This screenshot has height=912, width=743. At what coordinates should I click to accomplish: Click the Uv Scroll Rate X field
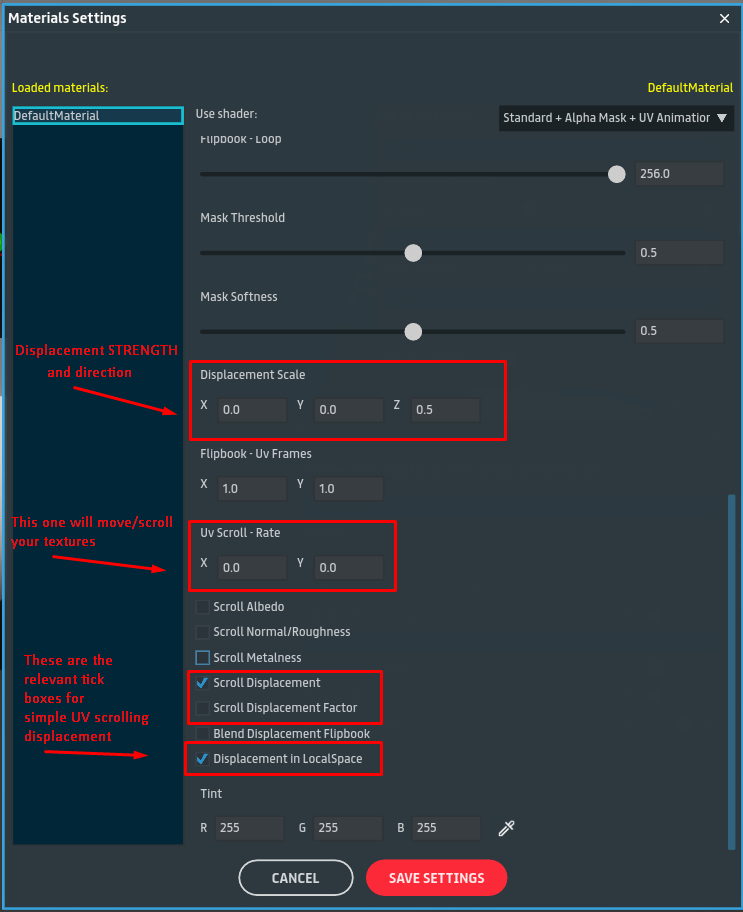coord(251,568)
